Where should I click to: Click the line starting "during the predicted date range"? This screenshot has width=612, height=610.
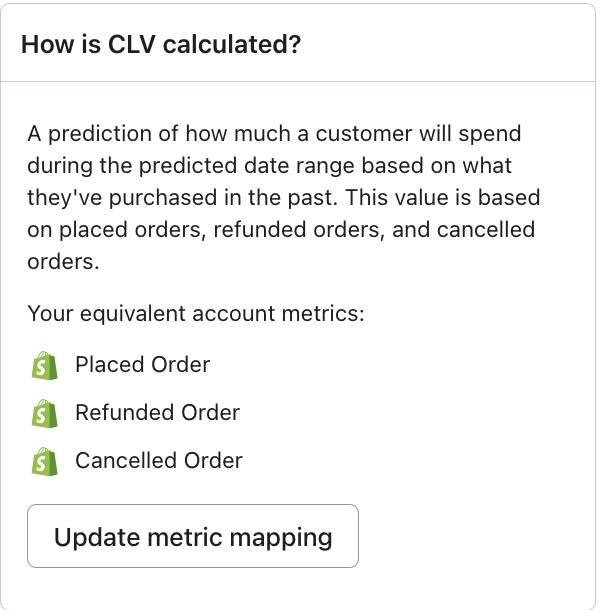click(x=269, y=166)
